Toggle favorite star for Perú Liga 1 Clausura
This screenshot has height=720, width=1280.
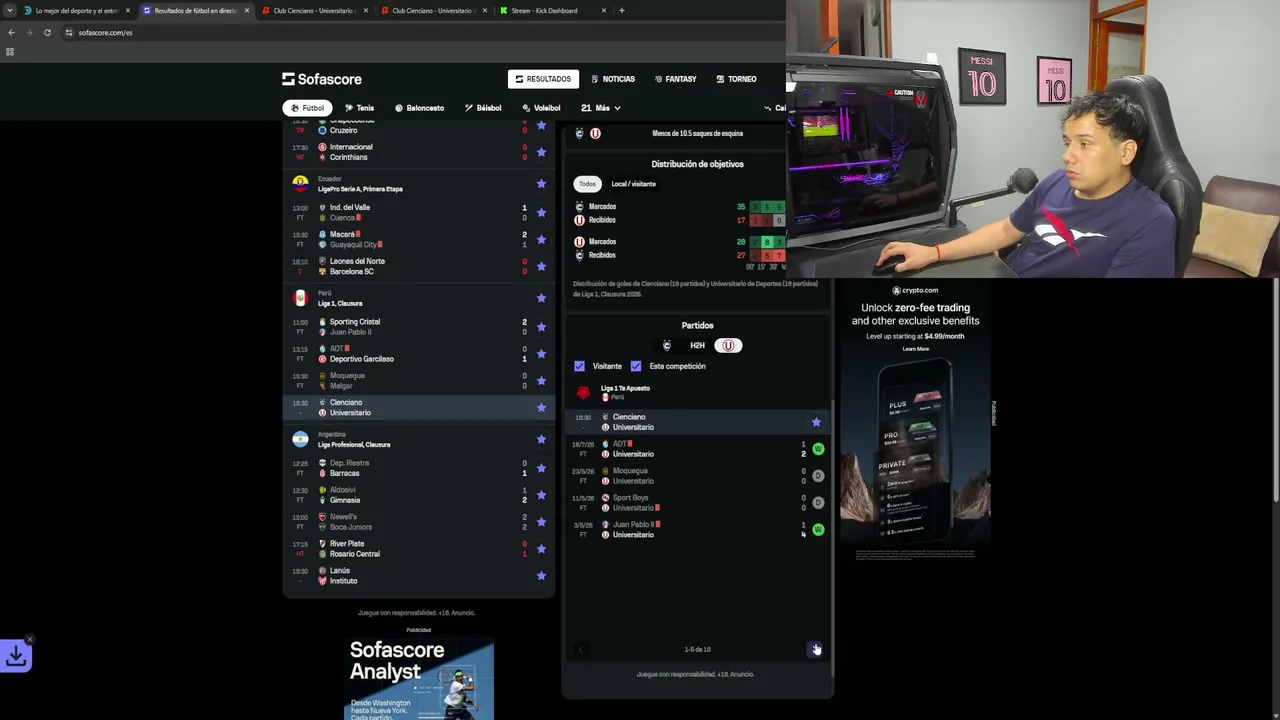(541, 298)
